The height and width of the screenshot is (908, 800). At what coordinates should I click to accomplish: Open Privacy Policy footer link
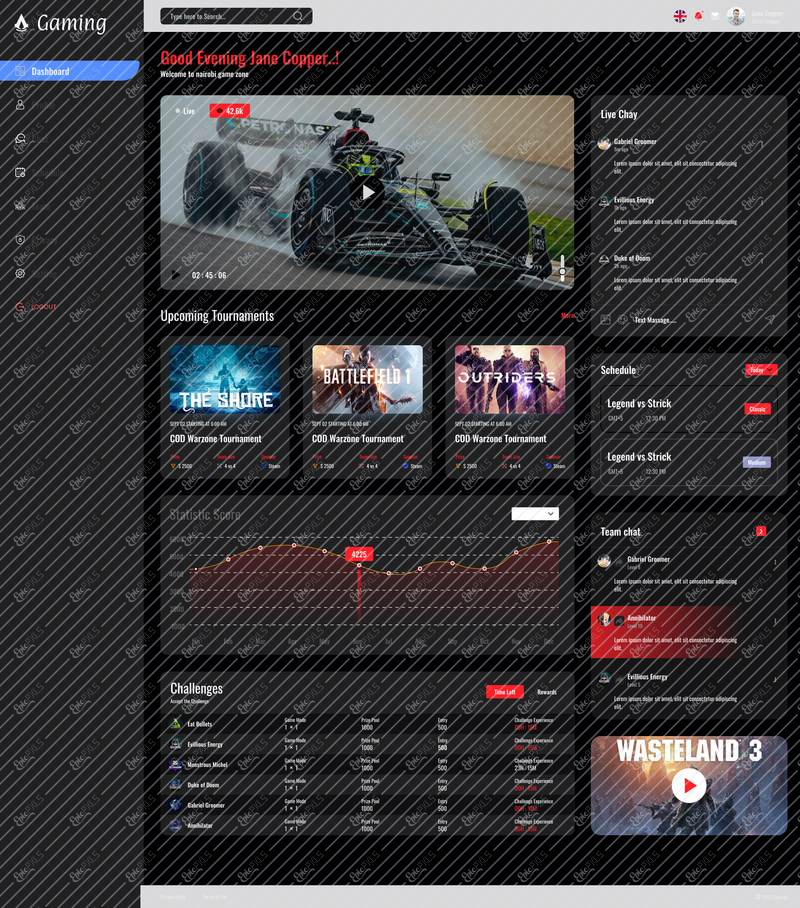(173, 896)
